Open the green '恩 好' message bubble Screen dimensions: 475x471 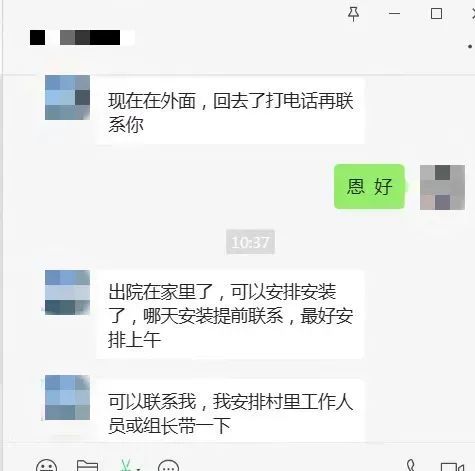(369, 186)
